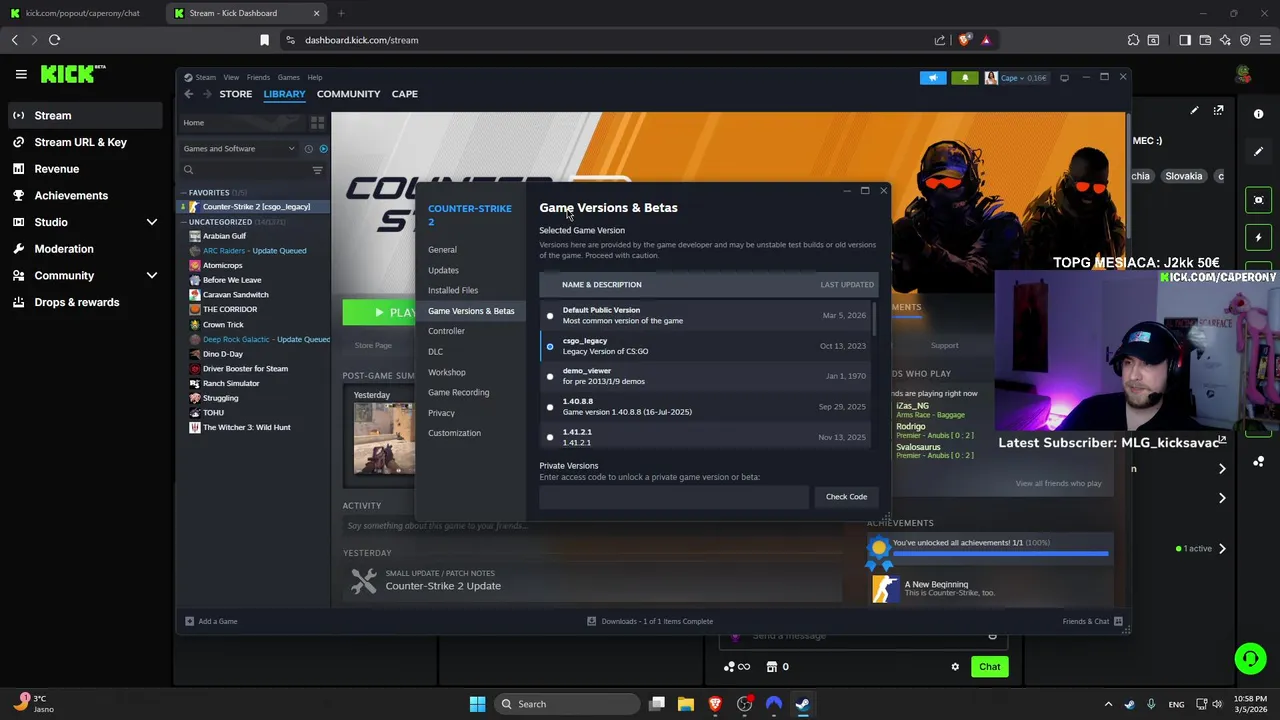Edit stream info pencil next to pop-out
Image resolution: width=1280 pixels, height=720 pixels.
coord(1194,111)
